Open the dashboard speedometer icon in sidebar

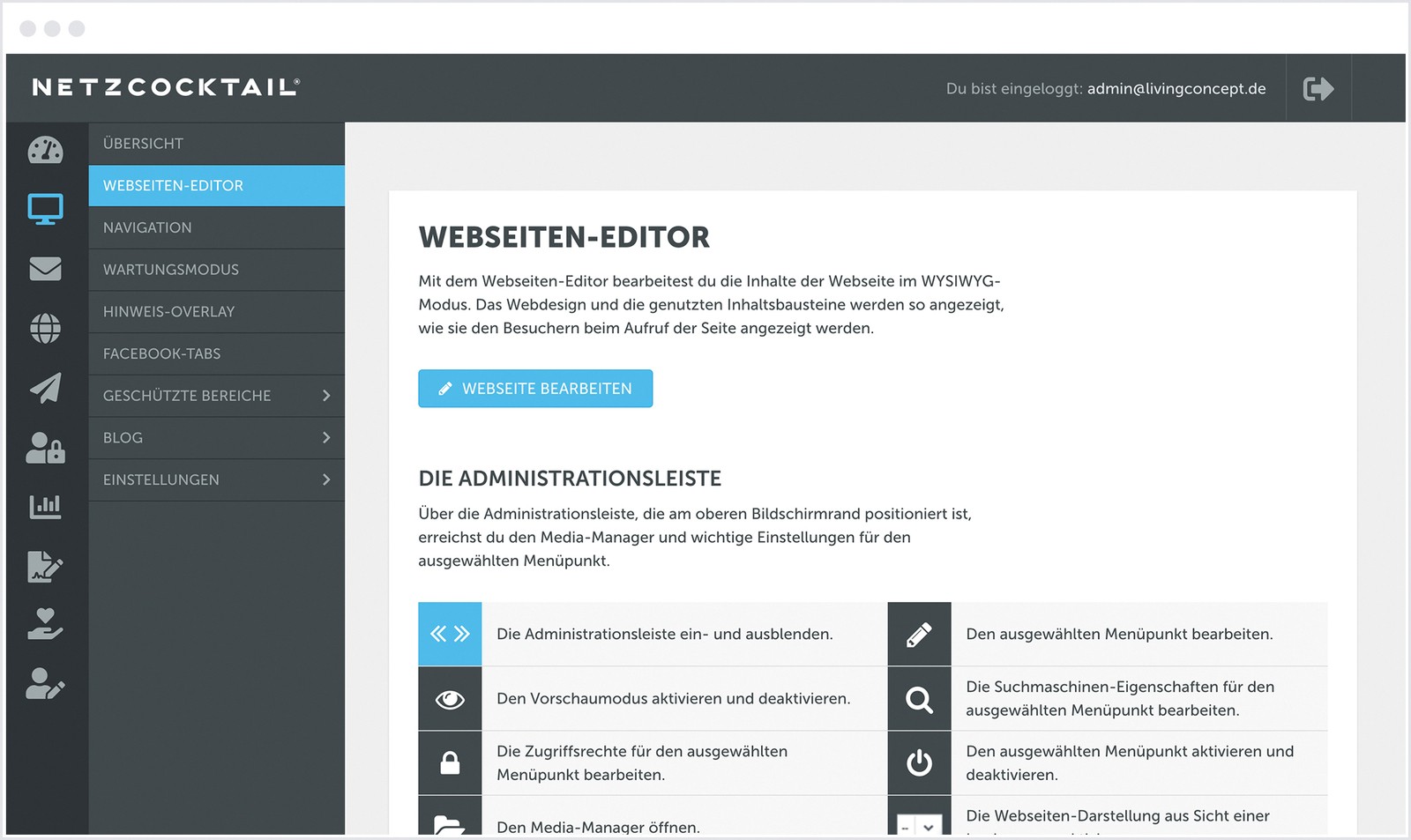pos(45,150)
